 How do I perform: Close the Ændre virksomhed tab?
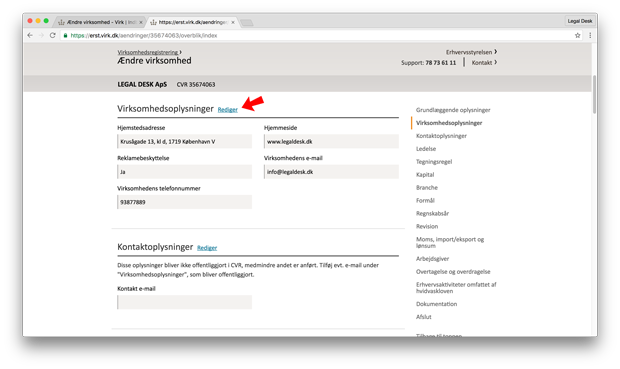tap(141, 22)
